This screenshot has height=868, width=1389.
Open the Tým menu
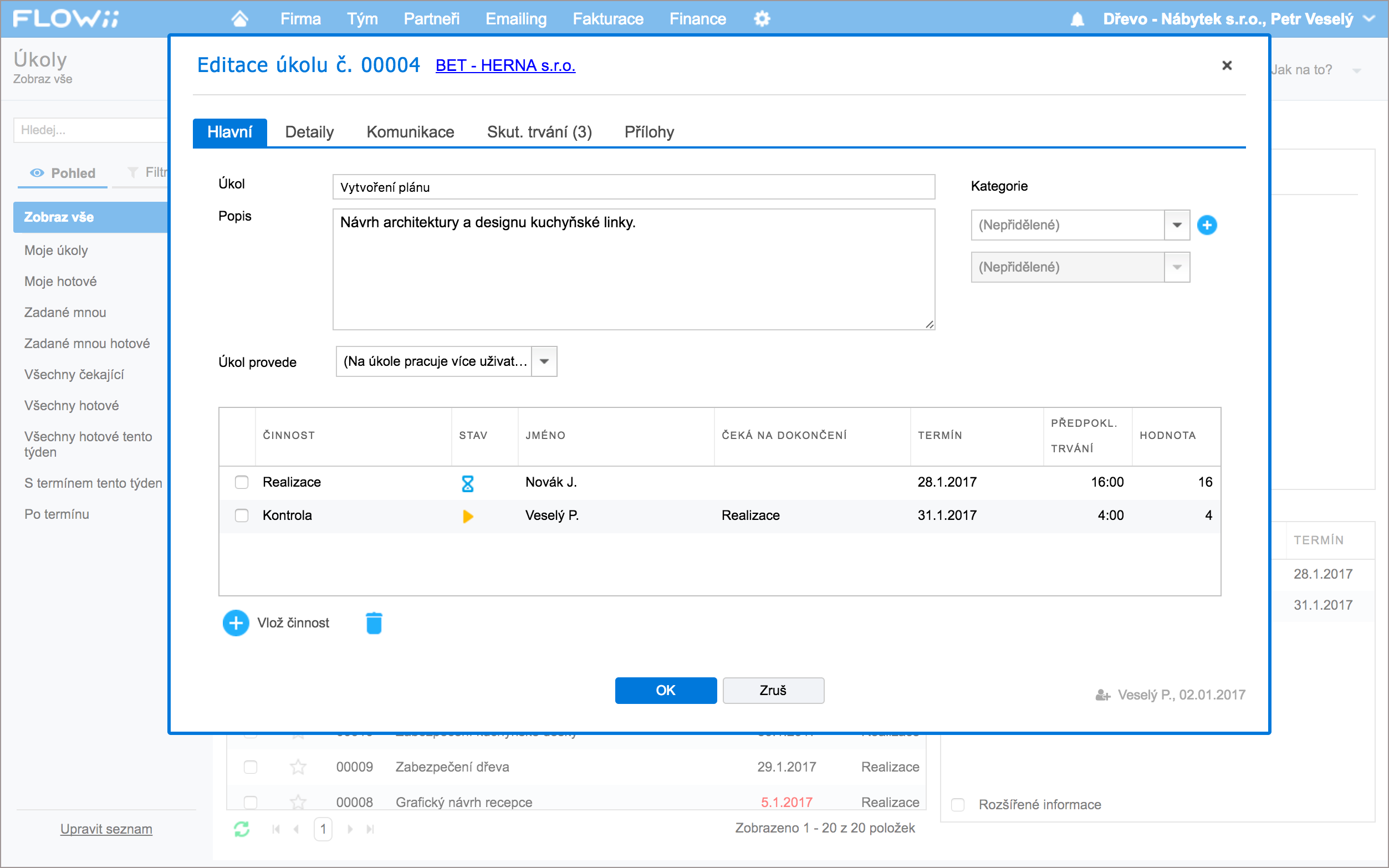(362, 19)
